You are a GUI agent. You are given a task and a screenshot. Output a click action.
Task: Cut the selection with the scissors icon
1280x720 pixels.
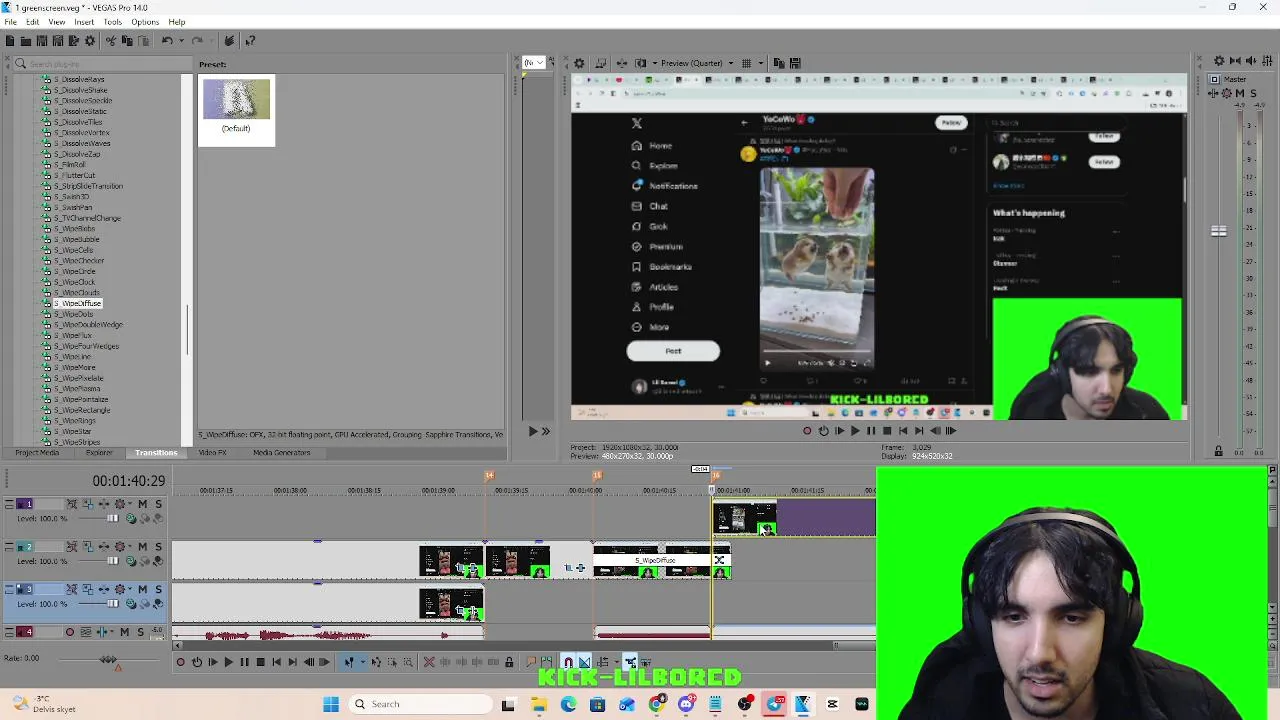[x=111, y=40]
